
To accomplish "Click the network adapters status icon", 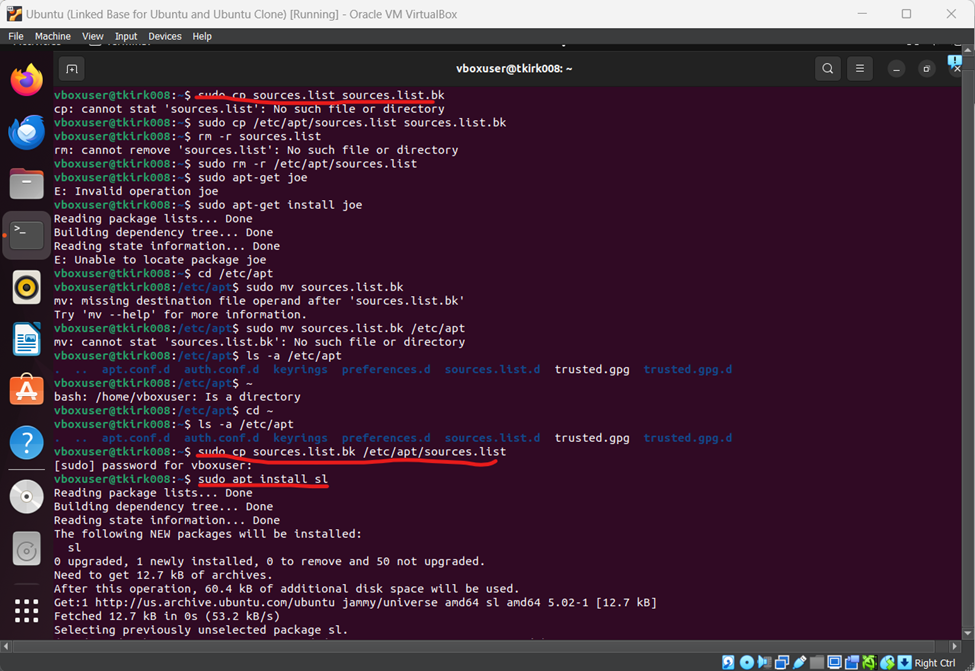I will pos(782,662).
